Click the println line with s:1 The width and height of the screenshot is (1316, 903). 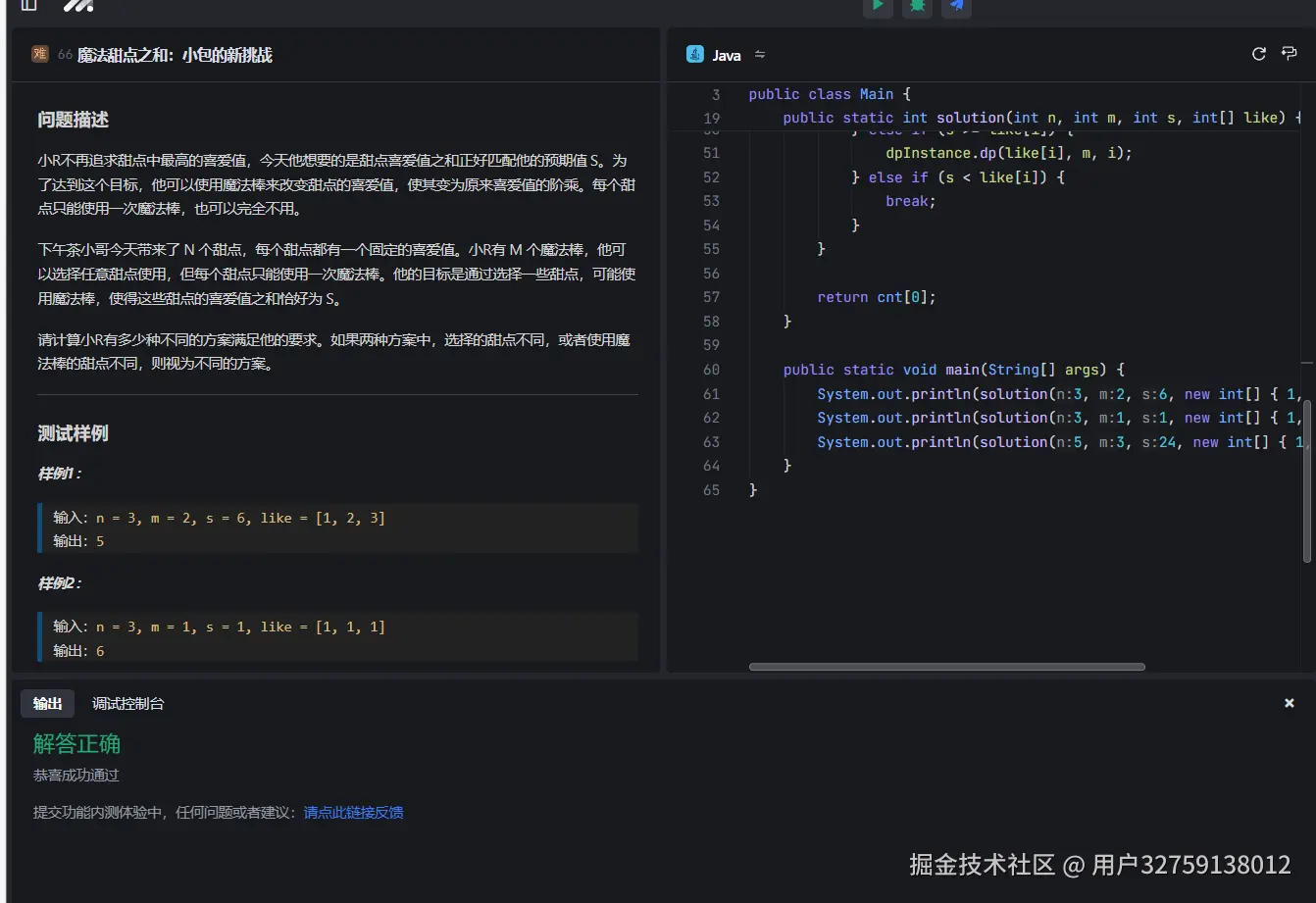click(1060, 418)
